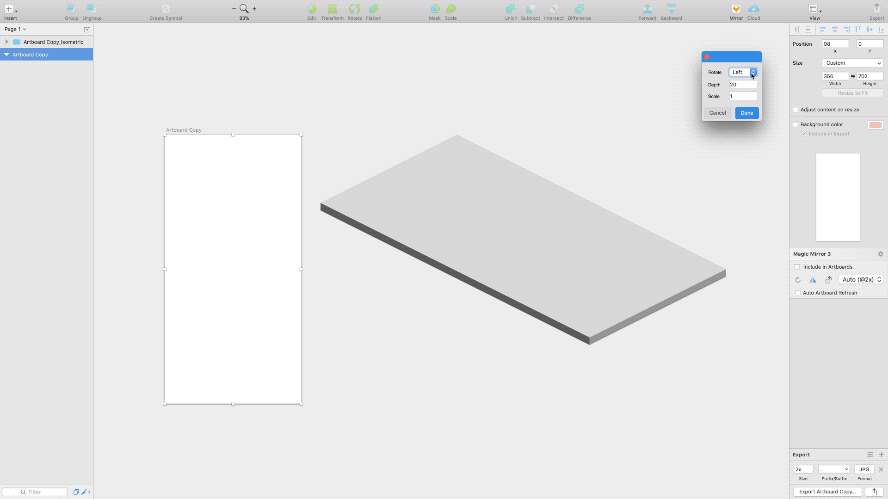Click the Depth input field
The width and height of the screenshot is (888, 499).
point(743,84)
